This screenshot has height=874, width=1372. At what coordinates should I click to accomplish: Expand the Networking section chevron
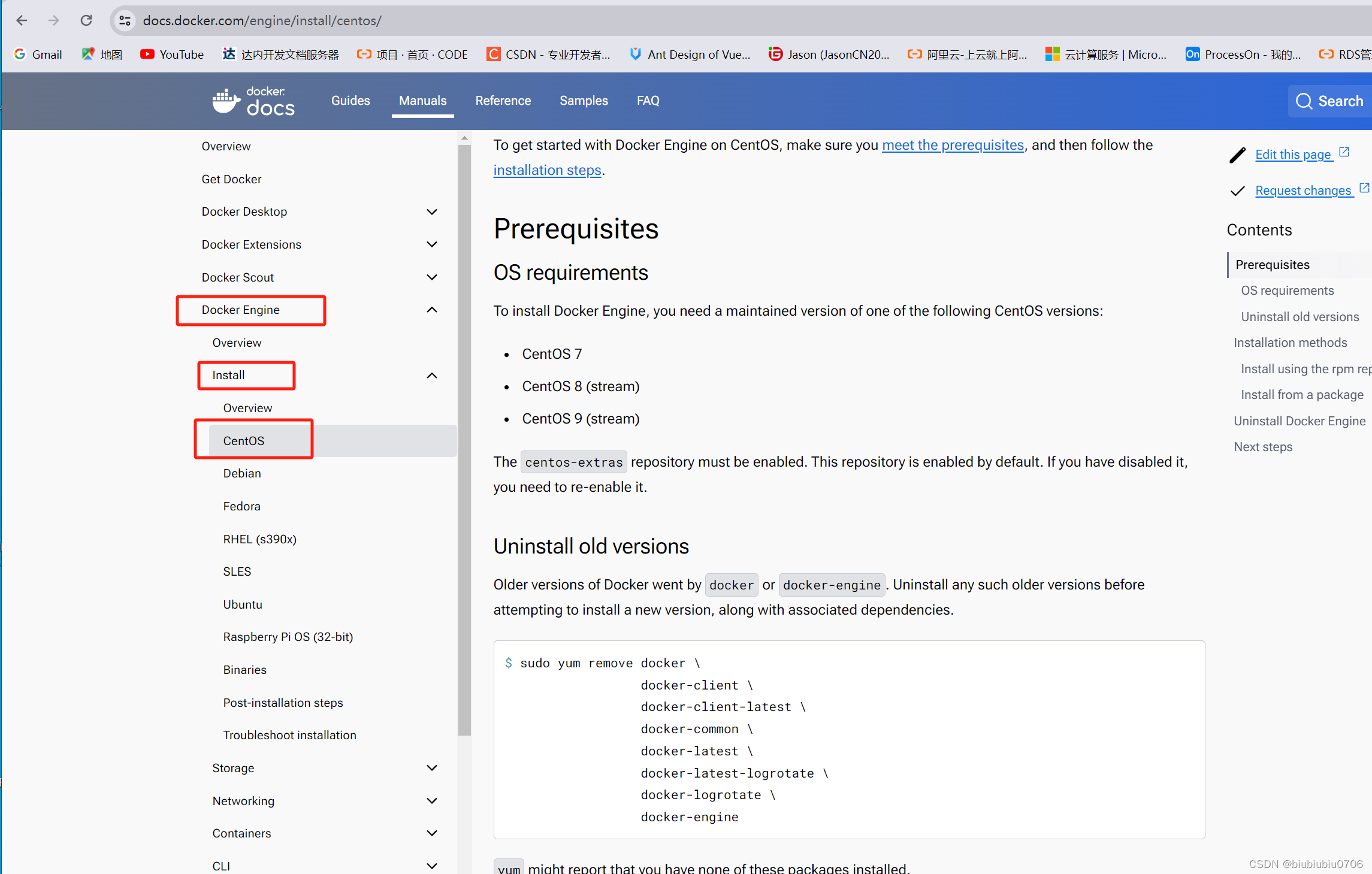432,801
